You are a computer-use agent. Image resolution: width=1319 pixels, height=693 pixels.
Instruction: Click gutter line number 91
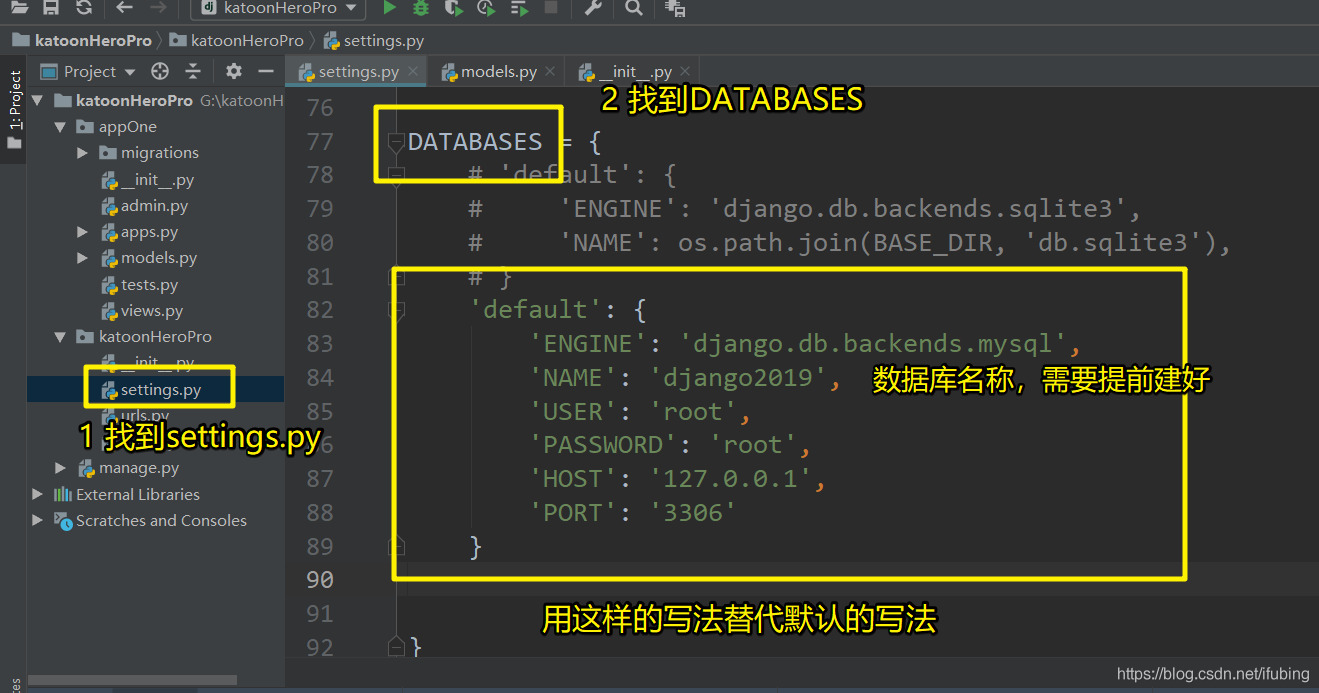(x=320, y=613)
